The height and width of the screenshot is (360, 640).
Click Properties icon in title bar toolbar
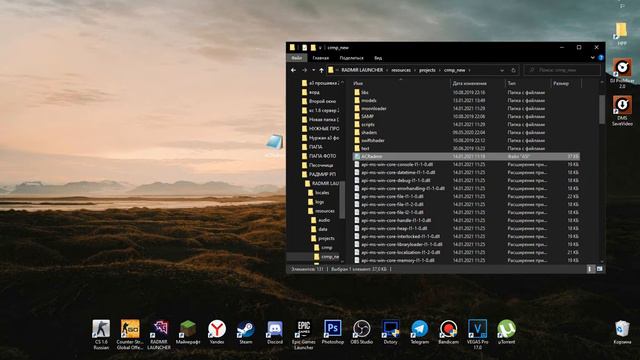[x=304, y=48]
